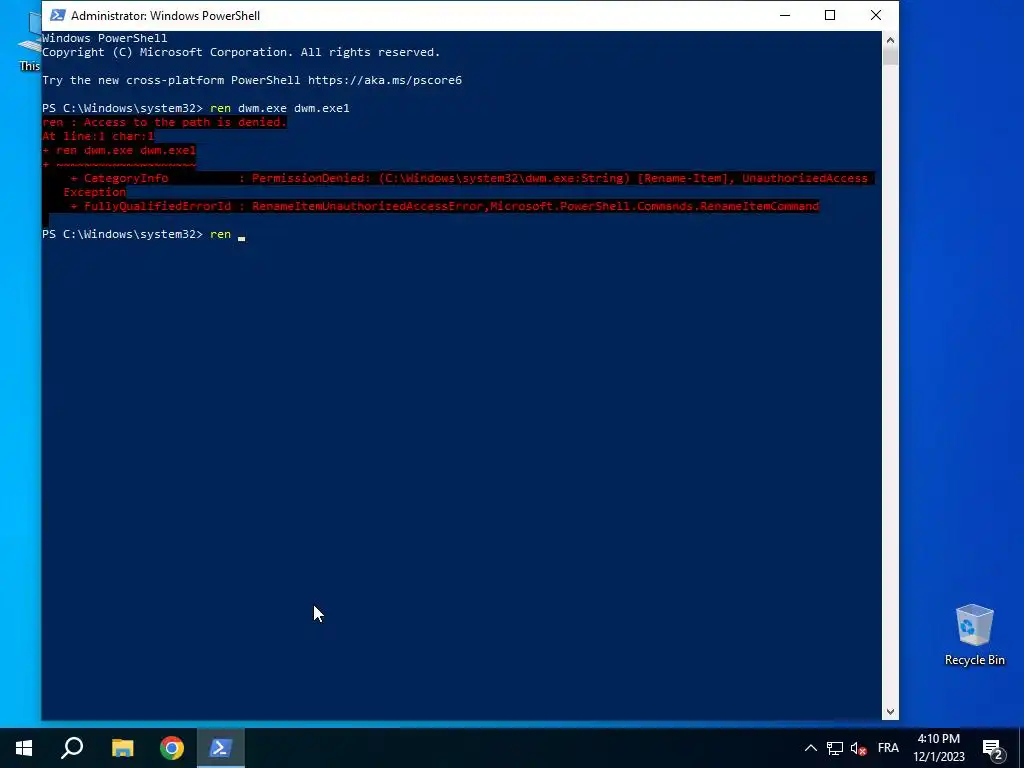
Task: Click the 'At line:1 char:1' line
Action: click(x=98, y=136)
